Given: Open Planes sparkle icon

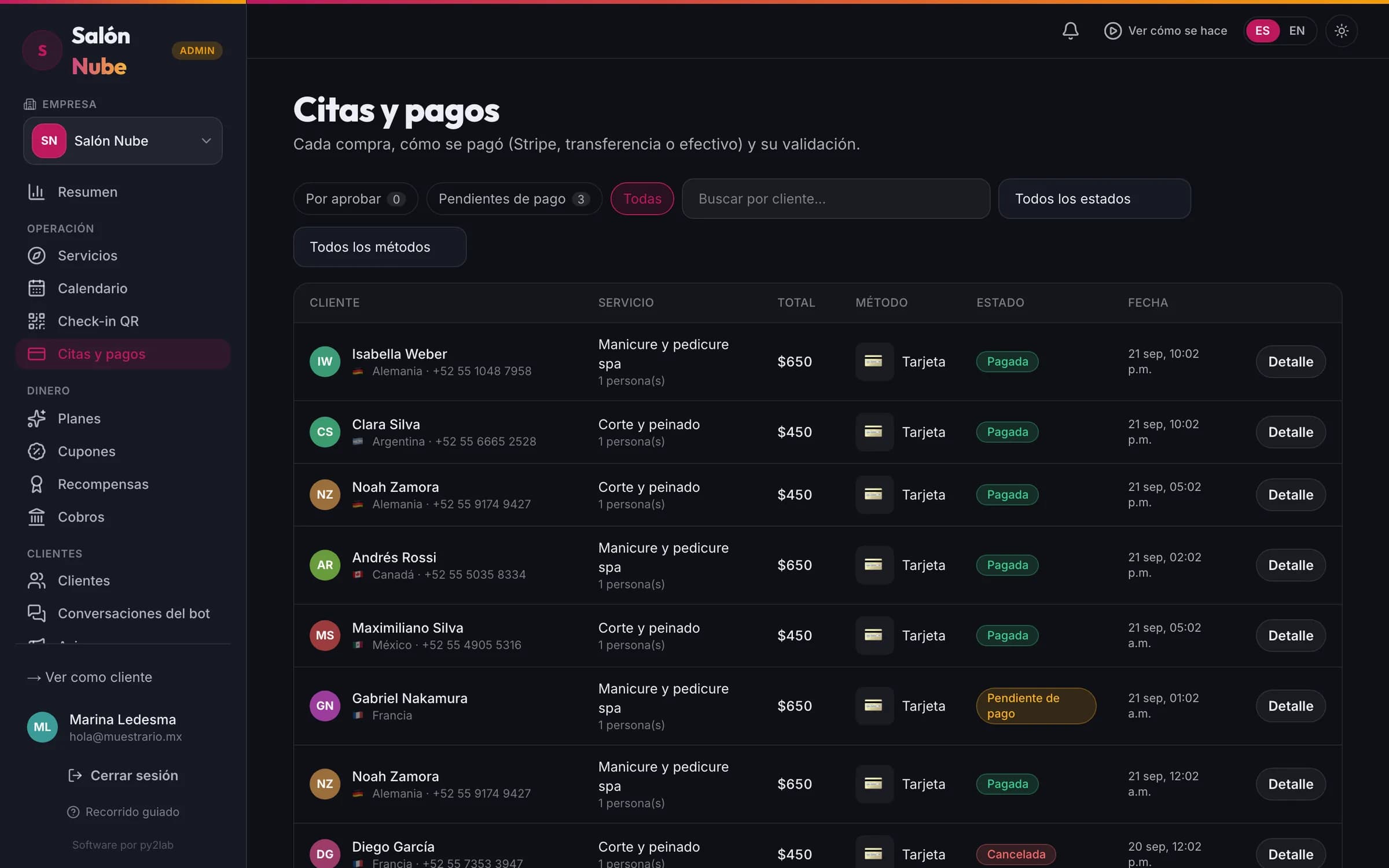Looking at the screenshot, I should coord(36,418).
